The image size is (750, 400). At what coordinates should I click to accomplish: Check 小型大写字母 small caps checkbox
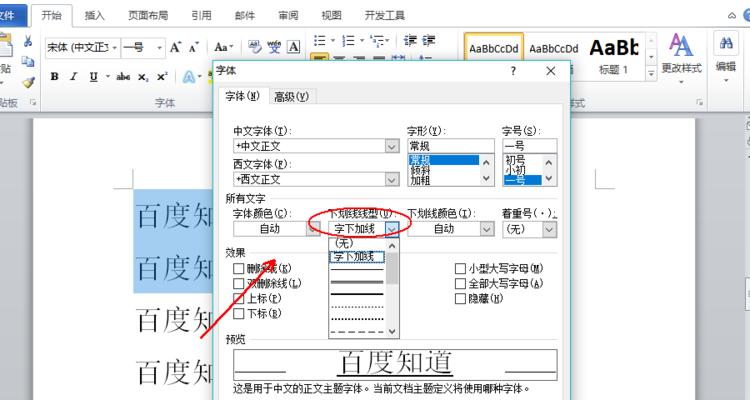[x=460, y=268]
